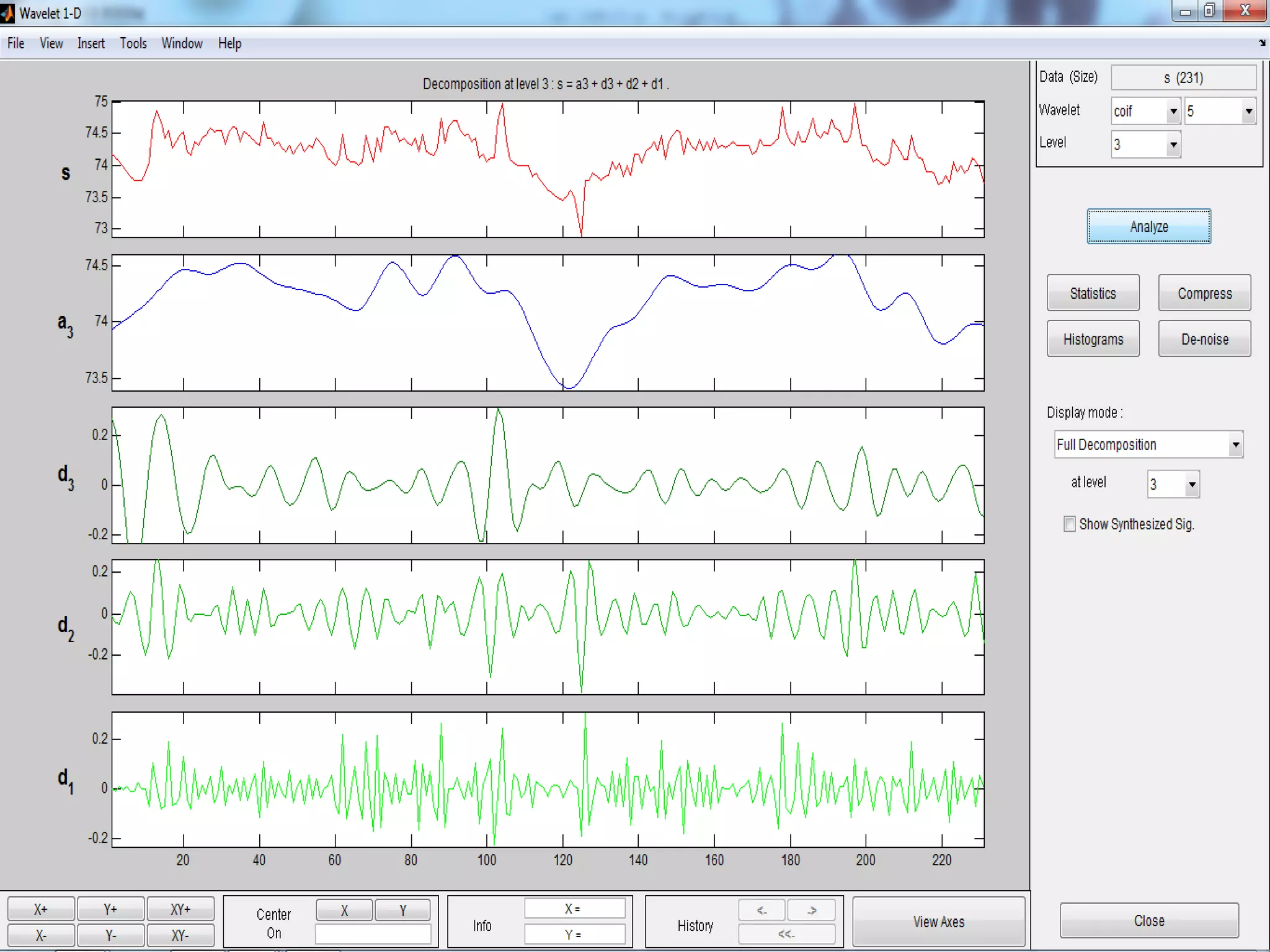Screen dimensions: 1270x952
Task: Click the dock arrow icon at menu bar right
Action: 1262,43
